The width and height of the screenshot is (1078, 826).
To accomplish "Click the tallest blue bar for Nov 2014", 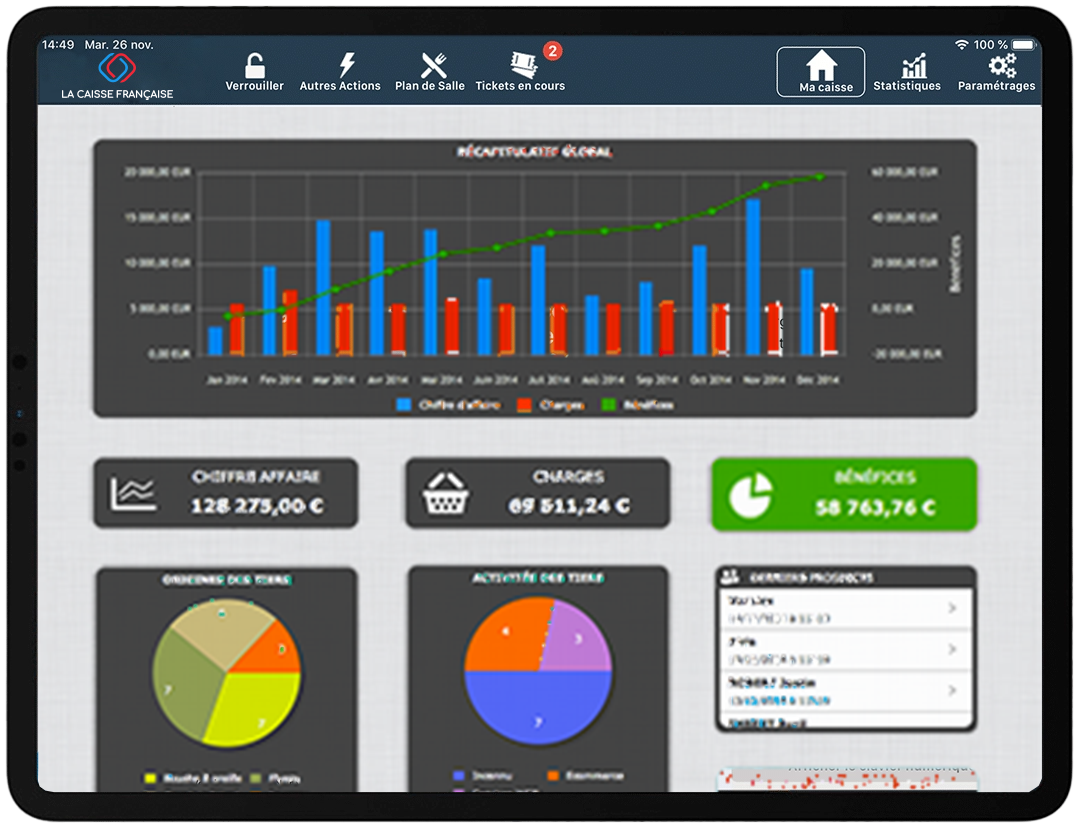I will click(752, 277).
